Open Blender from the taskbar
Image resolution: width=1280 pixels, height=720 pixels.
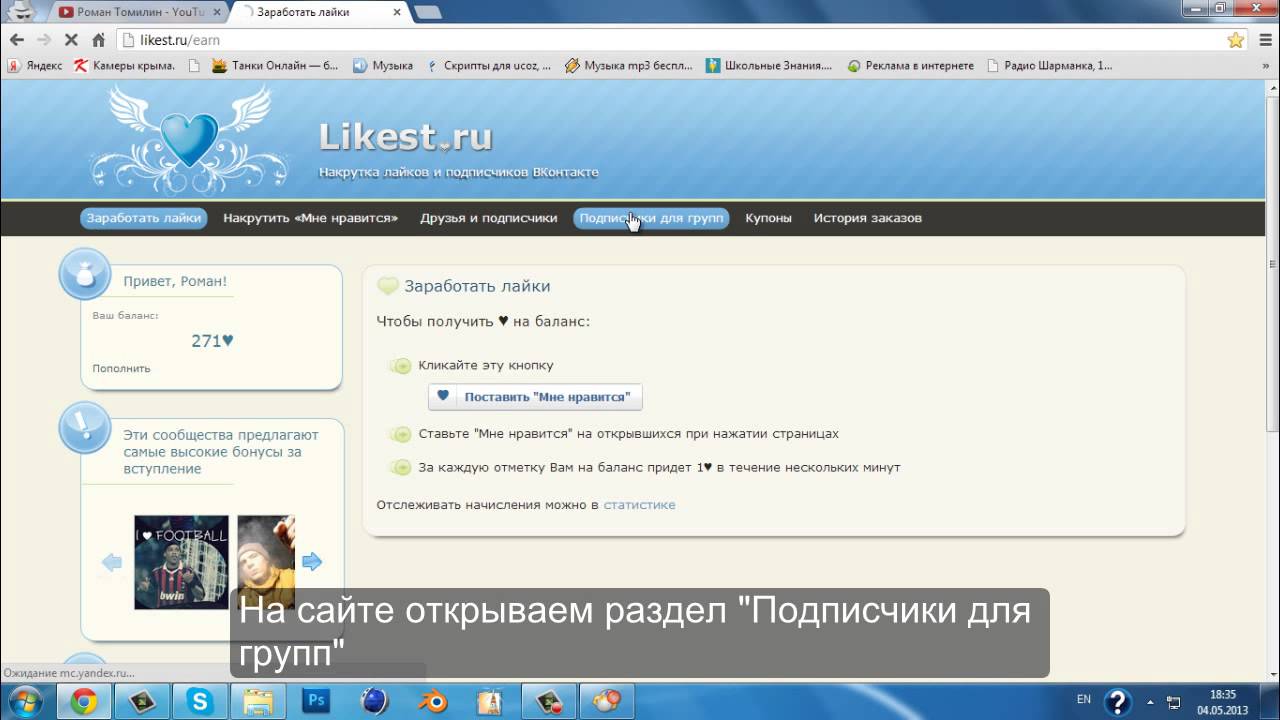[x=431, y=701]
